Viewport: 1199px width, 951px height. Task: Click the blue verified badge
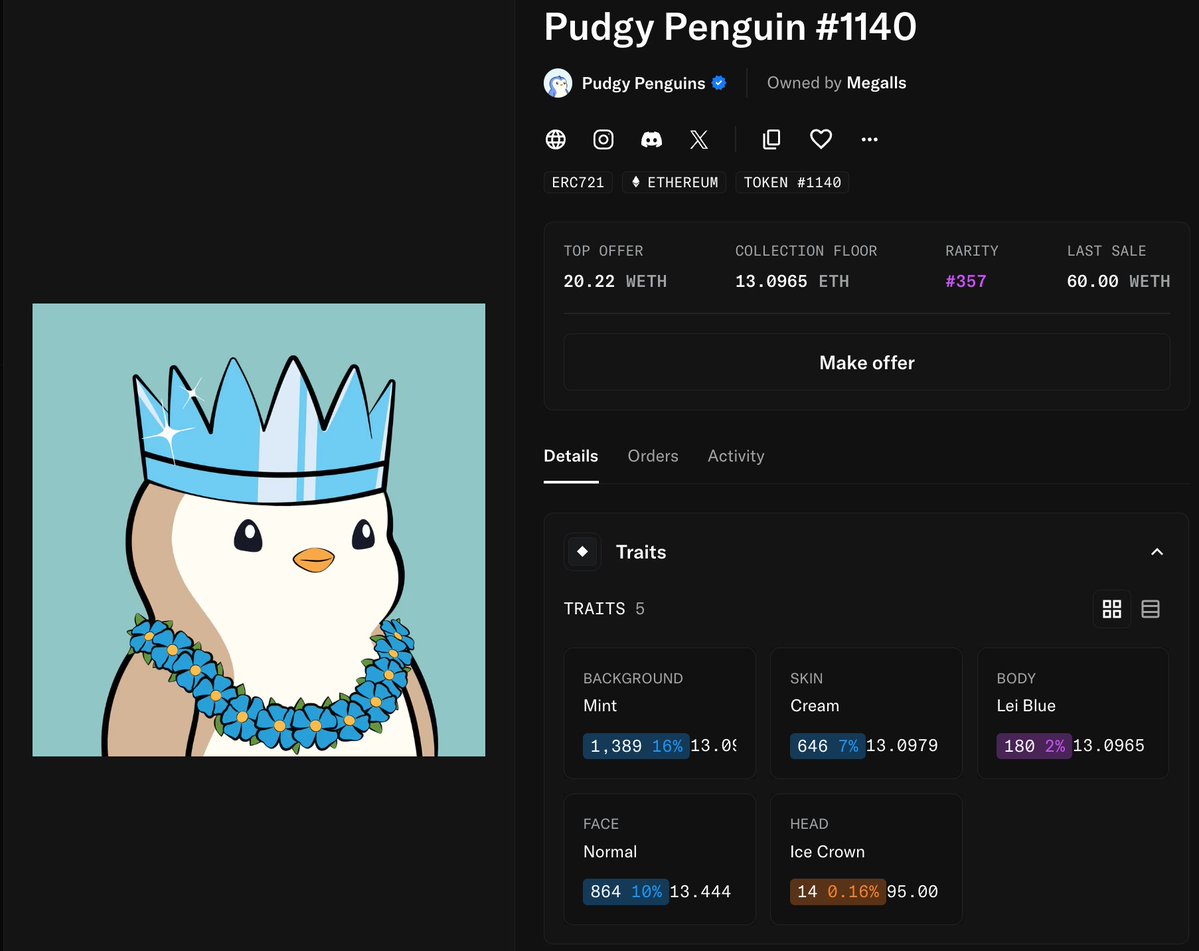click(x=719, y=83)
